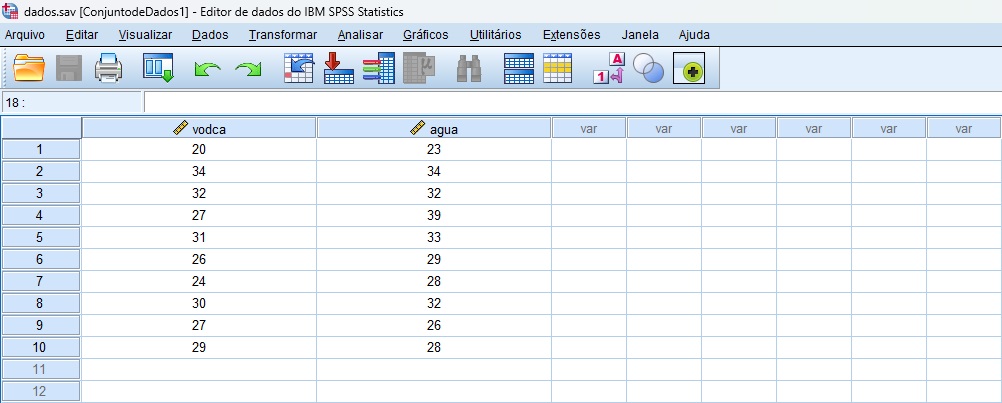Select grayed row 11 header
1002x403 pixels.
[x=40, y=369]
